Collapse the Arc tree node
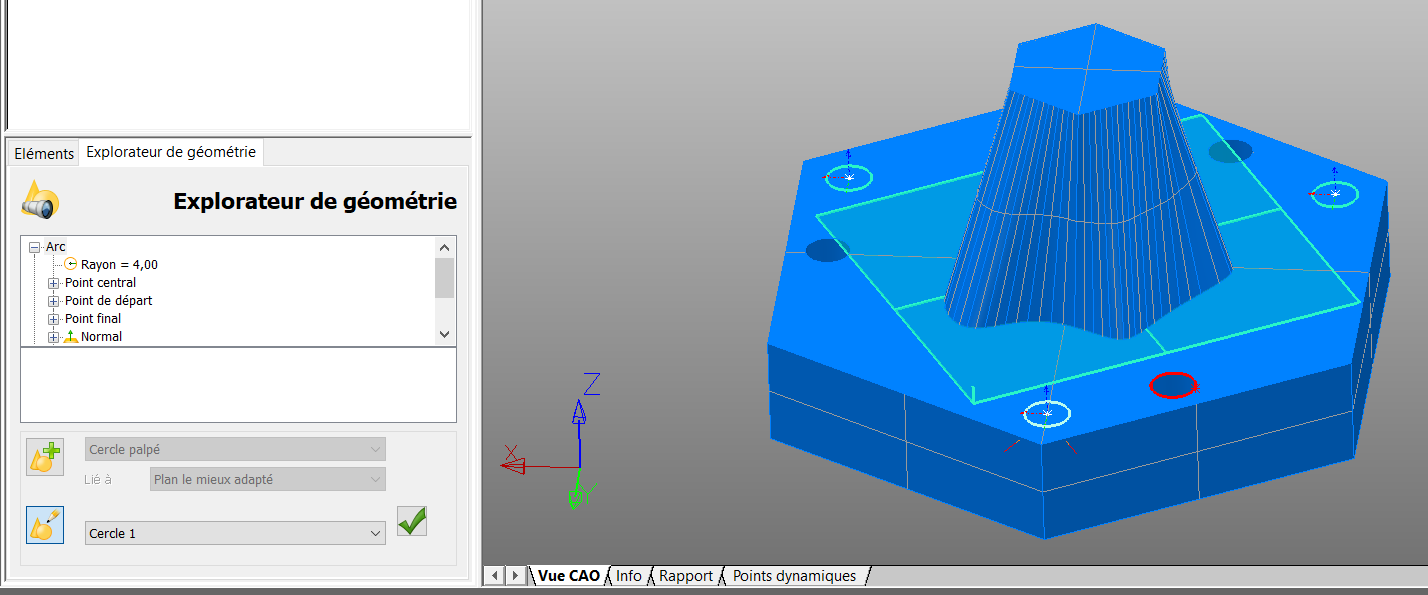Image resolution: width=1428 pixels, height=595 pixels. pos(35,247)
